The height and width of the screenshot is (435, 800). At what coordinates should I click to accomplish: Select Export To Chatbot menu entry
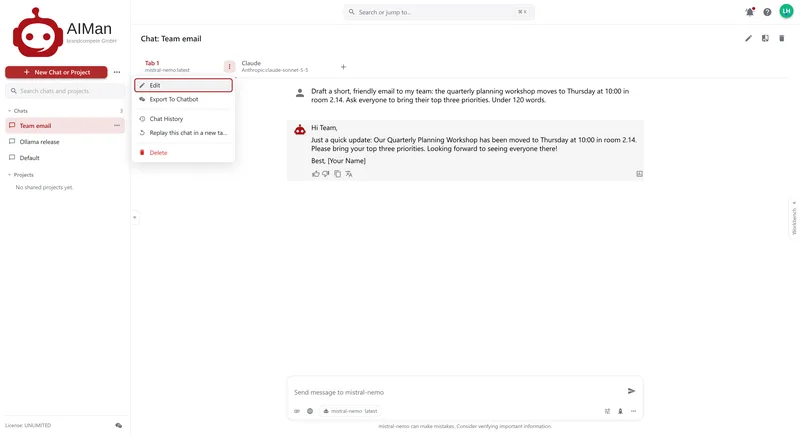click(184, 99)
